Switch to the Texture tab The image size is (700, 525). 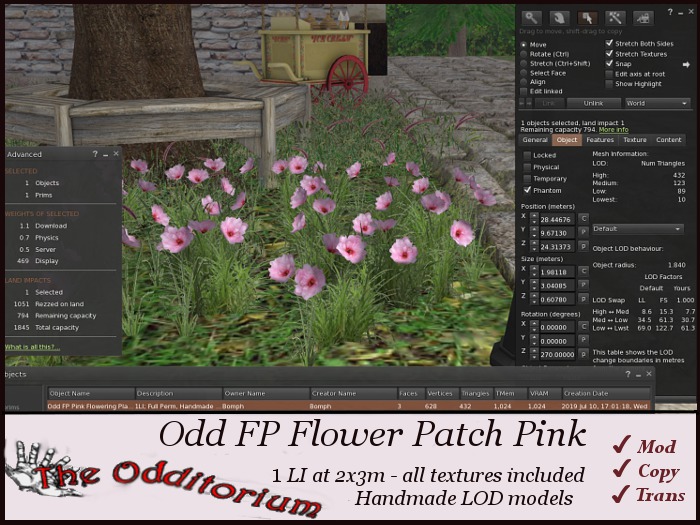pos(635,140)
